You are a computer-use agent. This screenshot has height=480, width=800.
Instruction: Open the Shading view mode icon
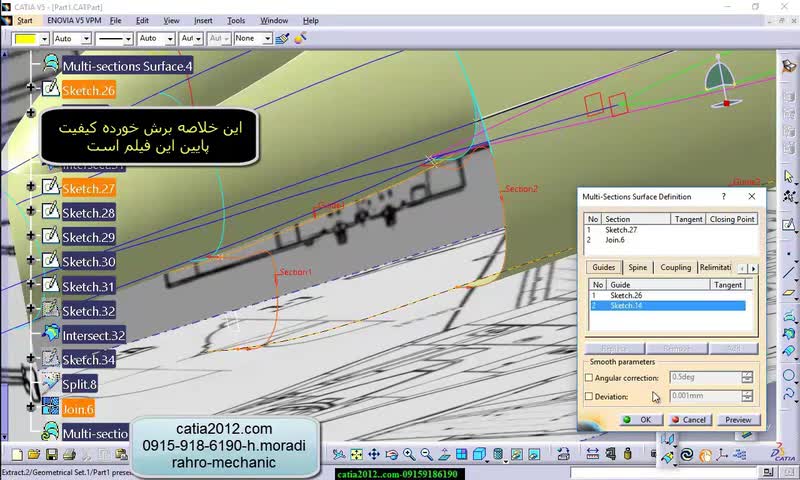[498, 454]
